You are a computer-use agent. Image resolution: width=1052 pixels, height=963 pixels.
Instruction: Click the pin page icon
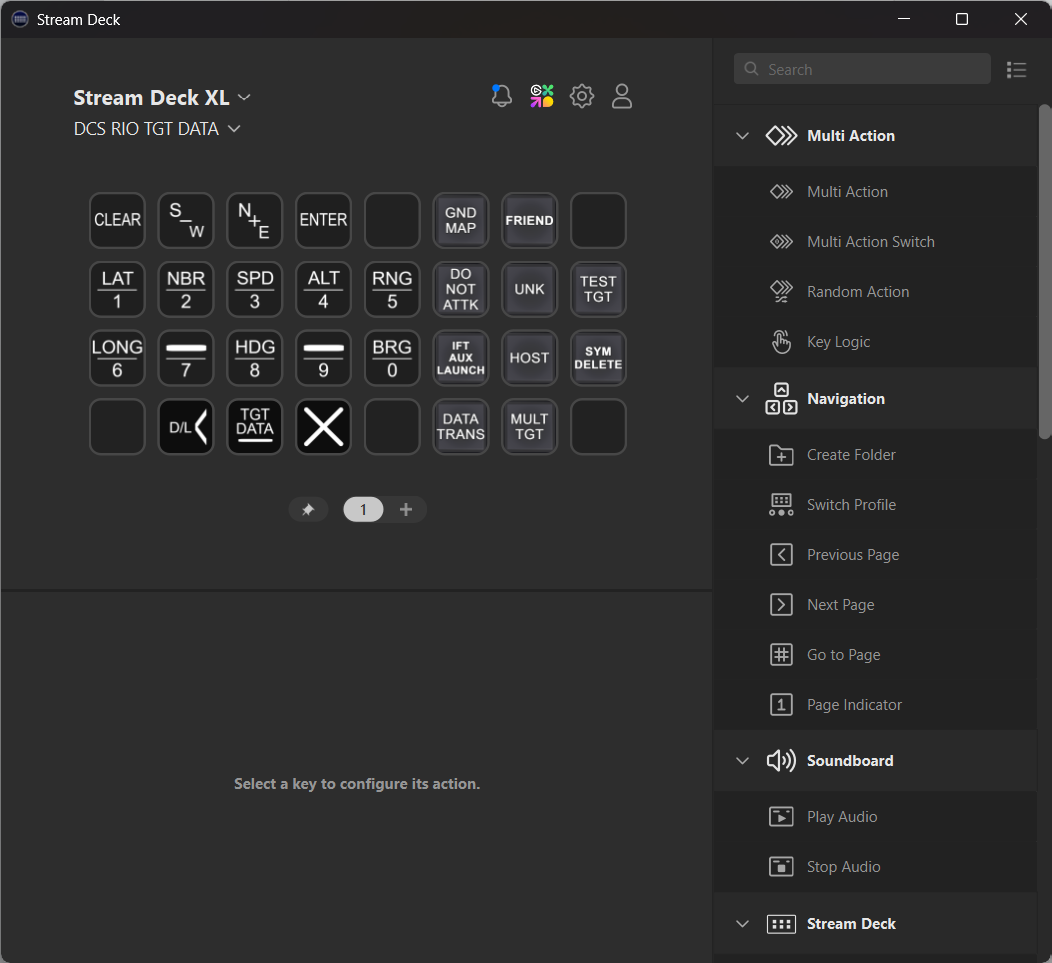click(308, 510)
